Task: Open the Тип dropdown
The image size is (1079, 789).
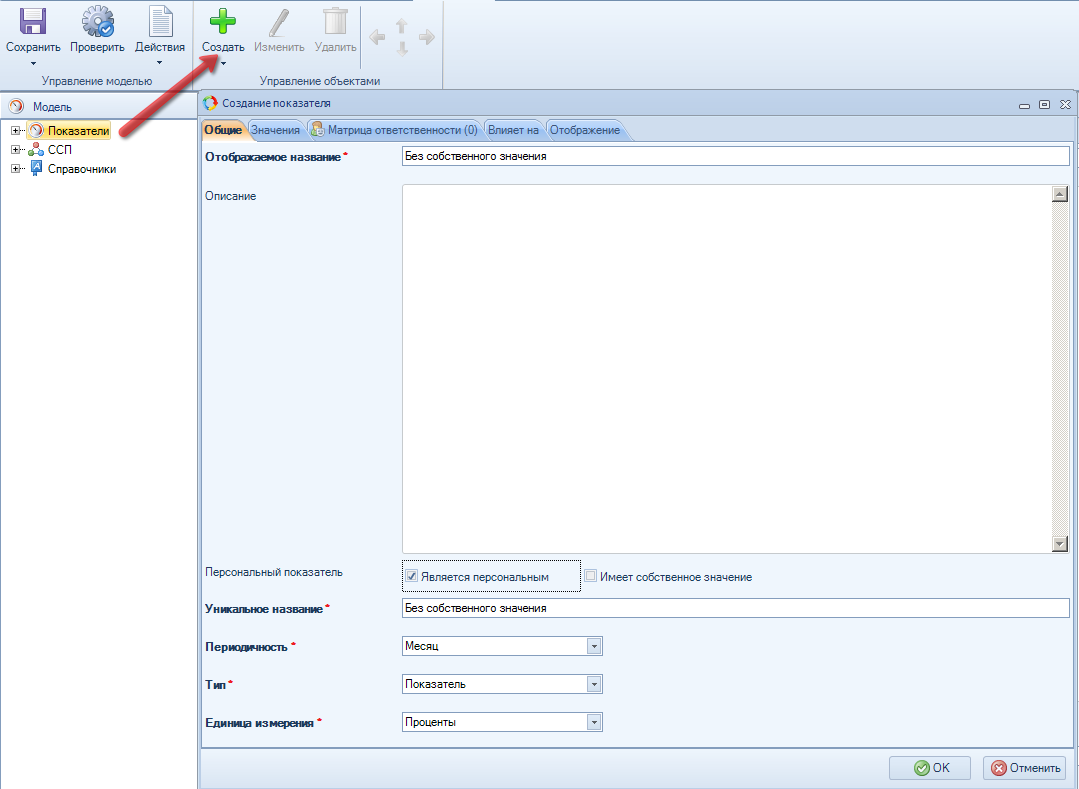Action: tap(594, 684)
